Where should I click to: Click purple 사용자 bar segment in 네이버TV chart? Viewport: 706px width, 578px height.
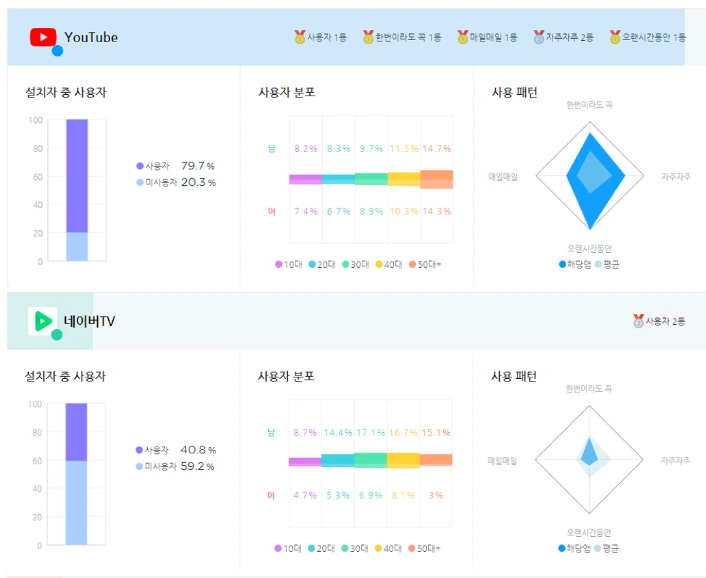coord(76,432)
